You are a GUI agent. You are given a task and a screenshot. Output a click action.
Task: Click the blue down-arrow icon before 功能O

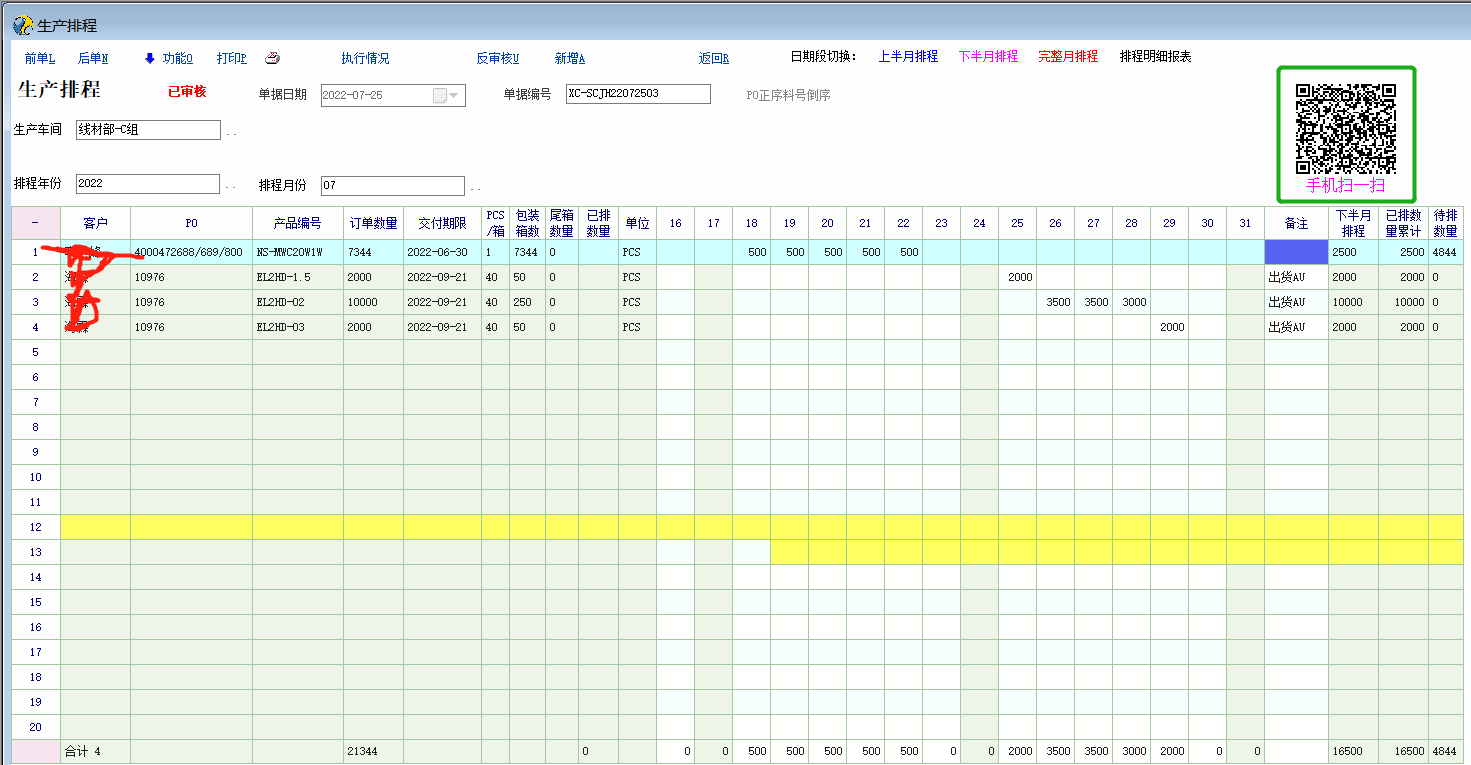[150, 58]
